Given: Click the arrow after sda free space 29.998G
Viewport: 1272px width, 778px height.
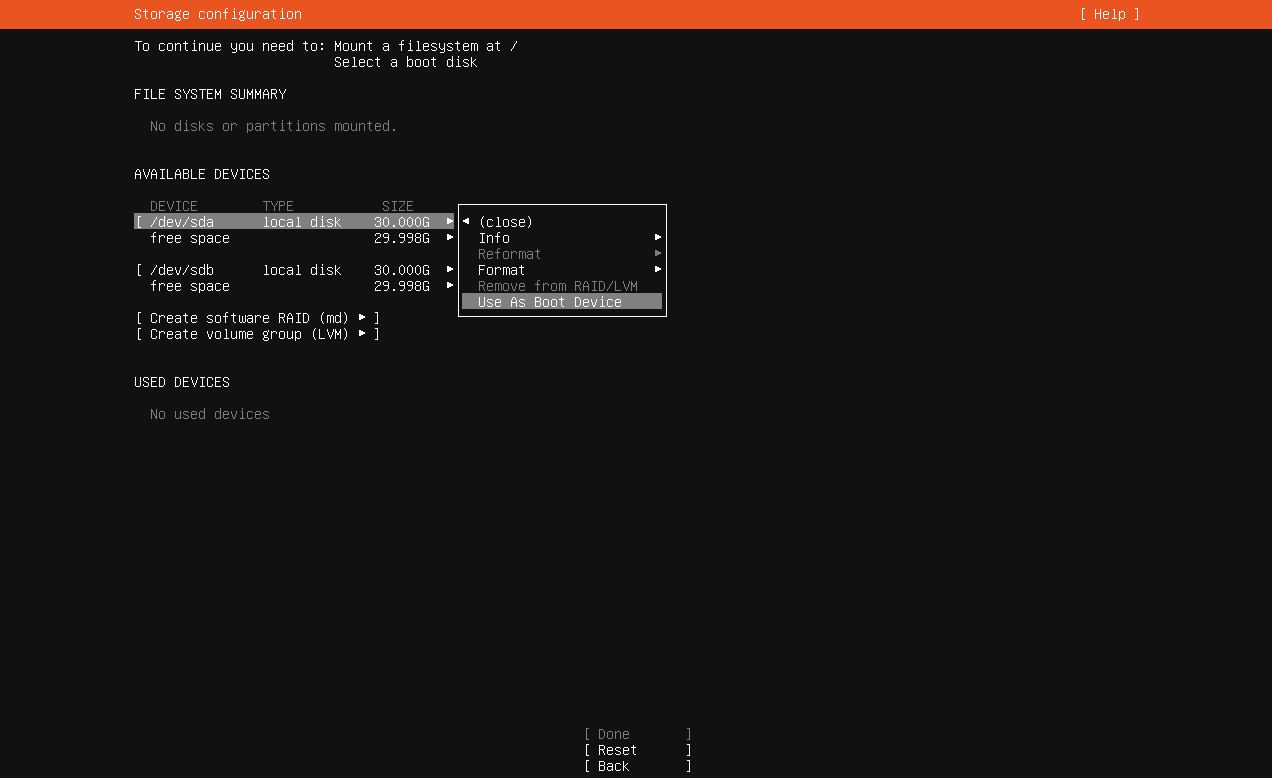Looking at the screenshot, I should pos(450,238).
